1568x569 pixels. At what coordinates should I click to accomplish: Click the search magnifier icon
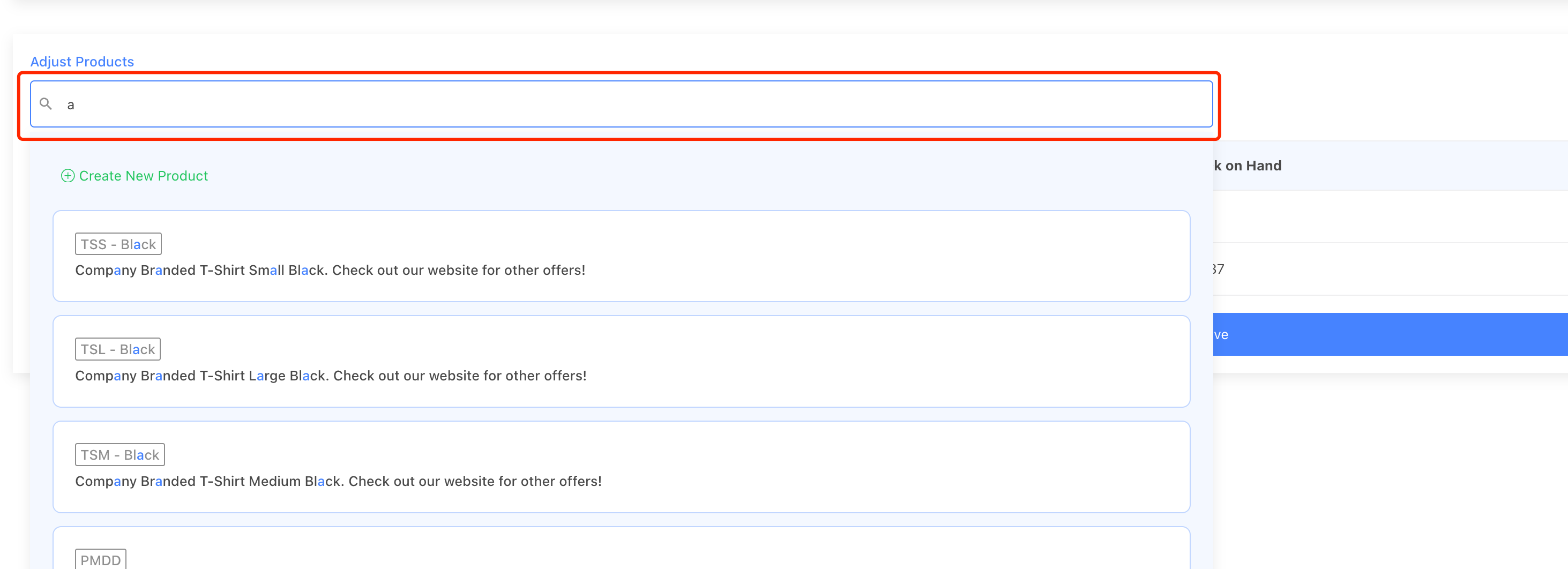pyautogui.click(x=46, y=104)
